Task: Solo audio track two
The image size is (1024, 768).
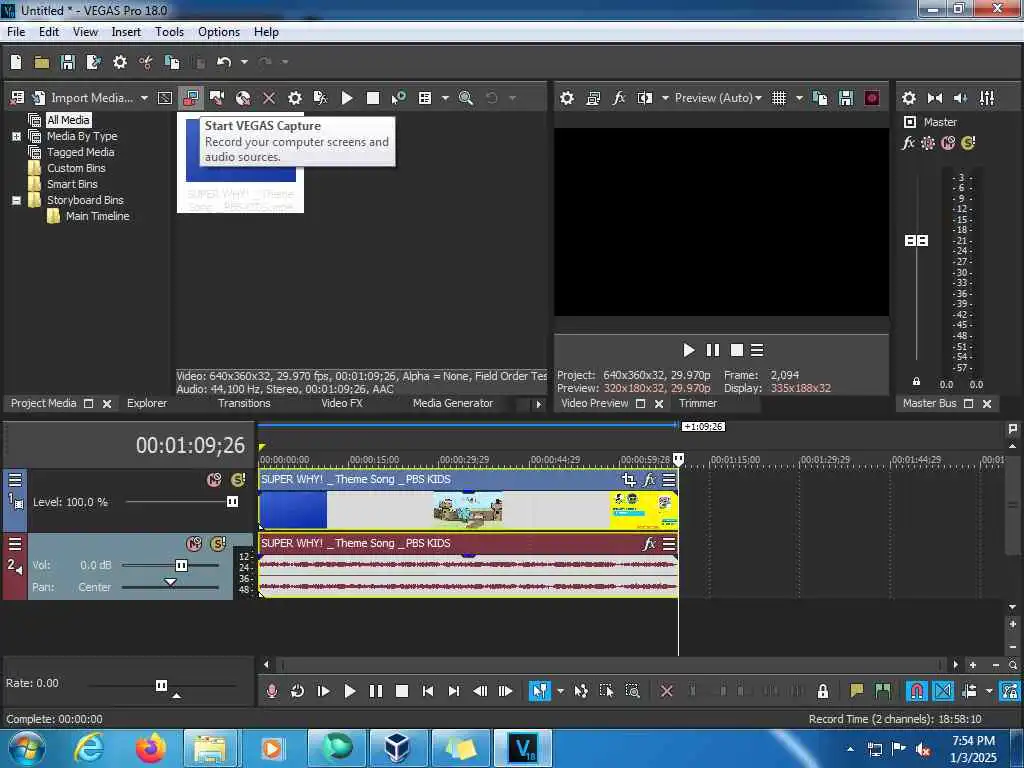Action: pyautogui.click(x=218, y=543)
